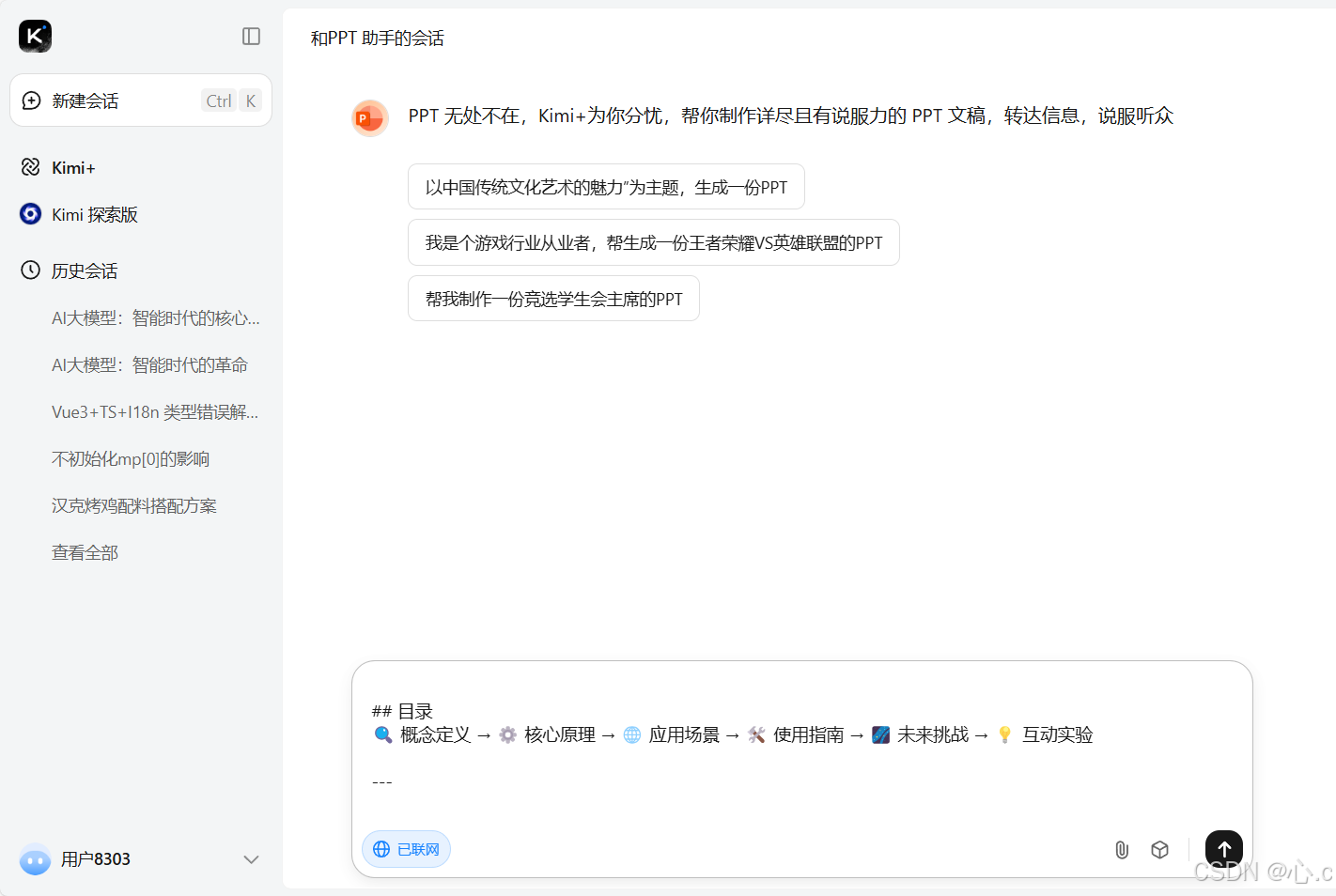1336x896 pixels.
Task: Click 查看全部 to view all history
Action: [x=85, y=552]
